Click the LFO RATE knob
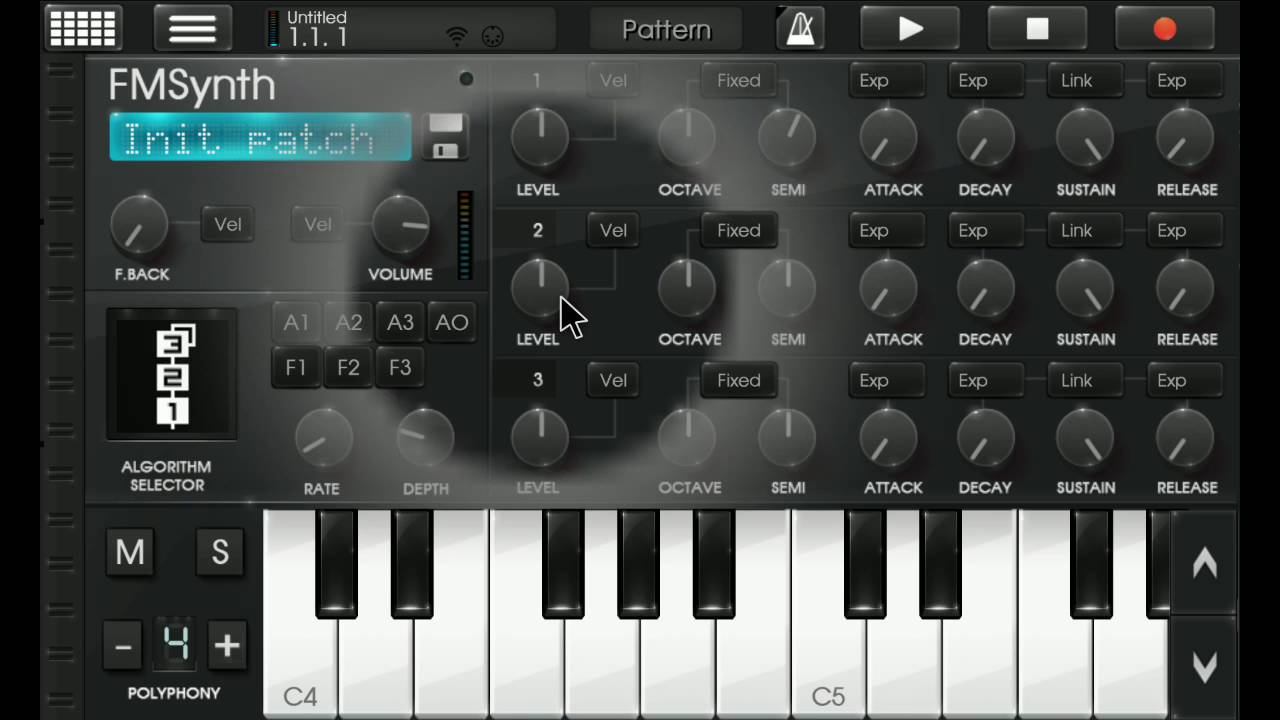This screenshot has height=720, width=1280. pos(323,438)
